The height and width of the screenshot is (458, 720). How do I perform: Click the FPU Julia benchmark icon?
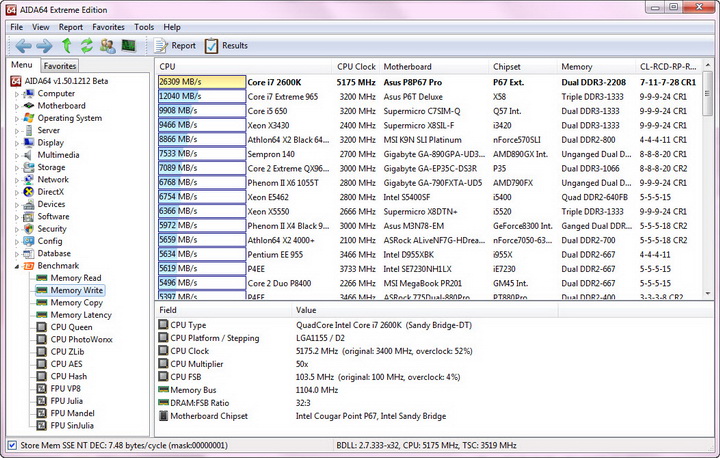pyautogui.click(x=41, y=401)
